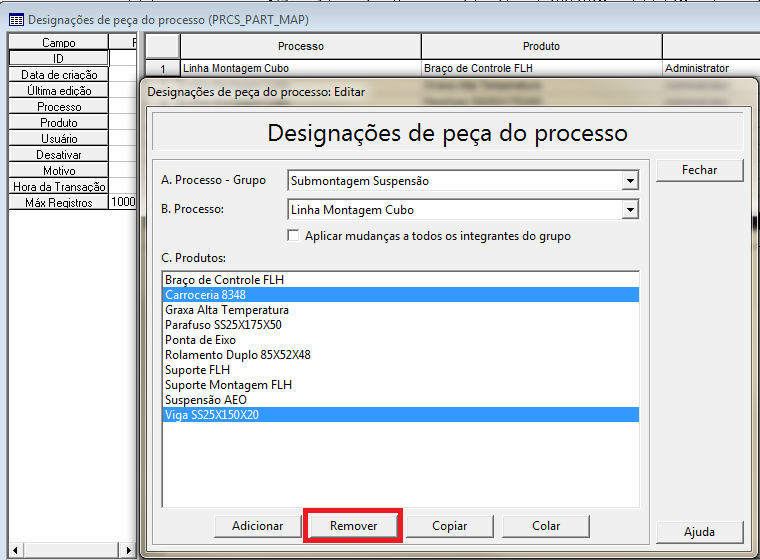Click the Submontagem Suspensão combo box field
The width and height of the screenshot is (760, 560).
[463, 181]
